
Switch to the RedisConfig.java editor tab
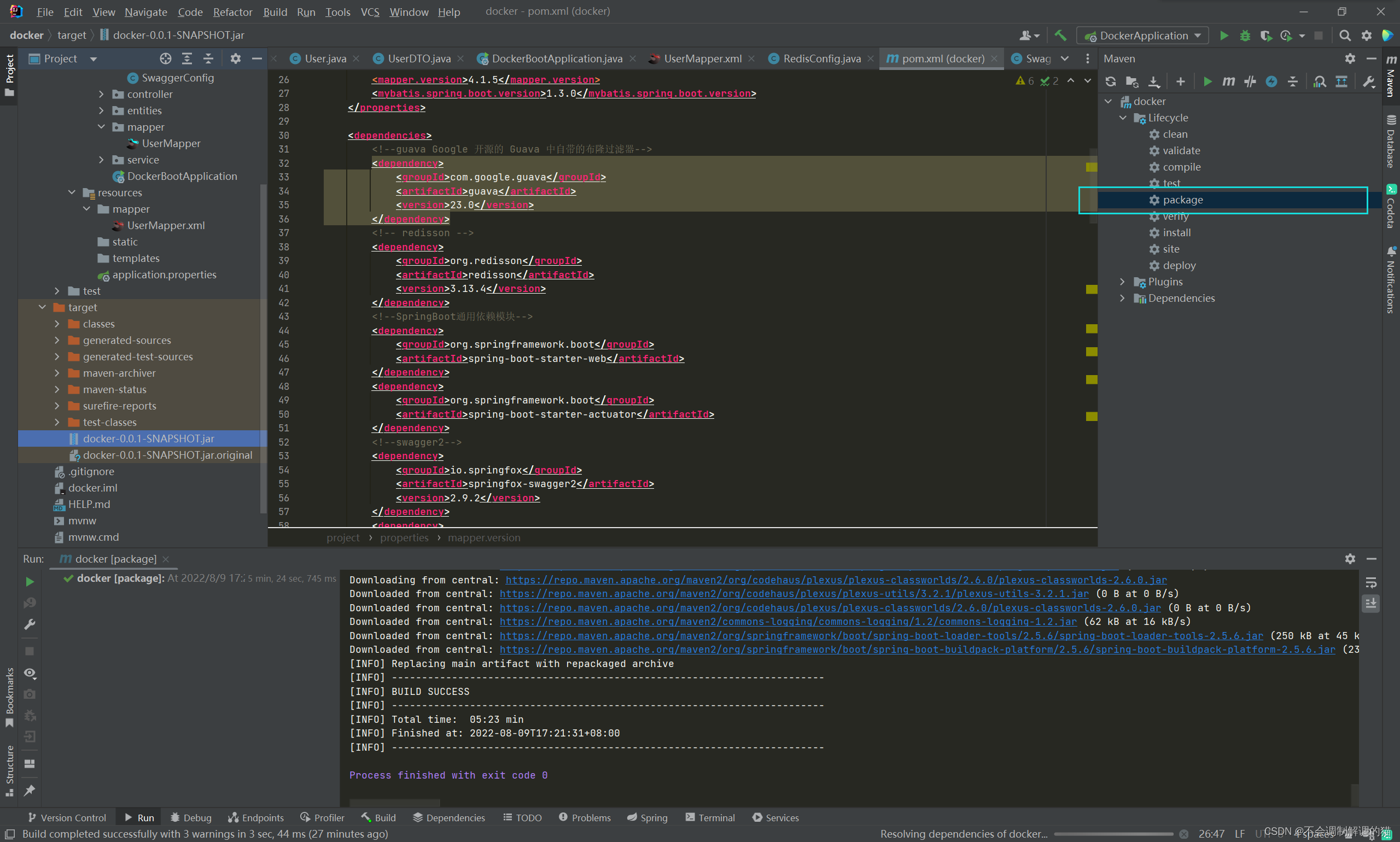821,59
